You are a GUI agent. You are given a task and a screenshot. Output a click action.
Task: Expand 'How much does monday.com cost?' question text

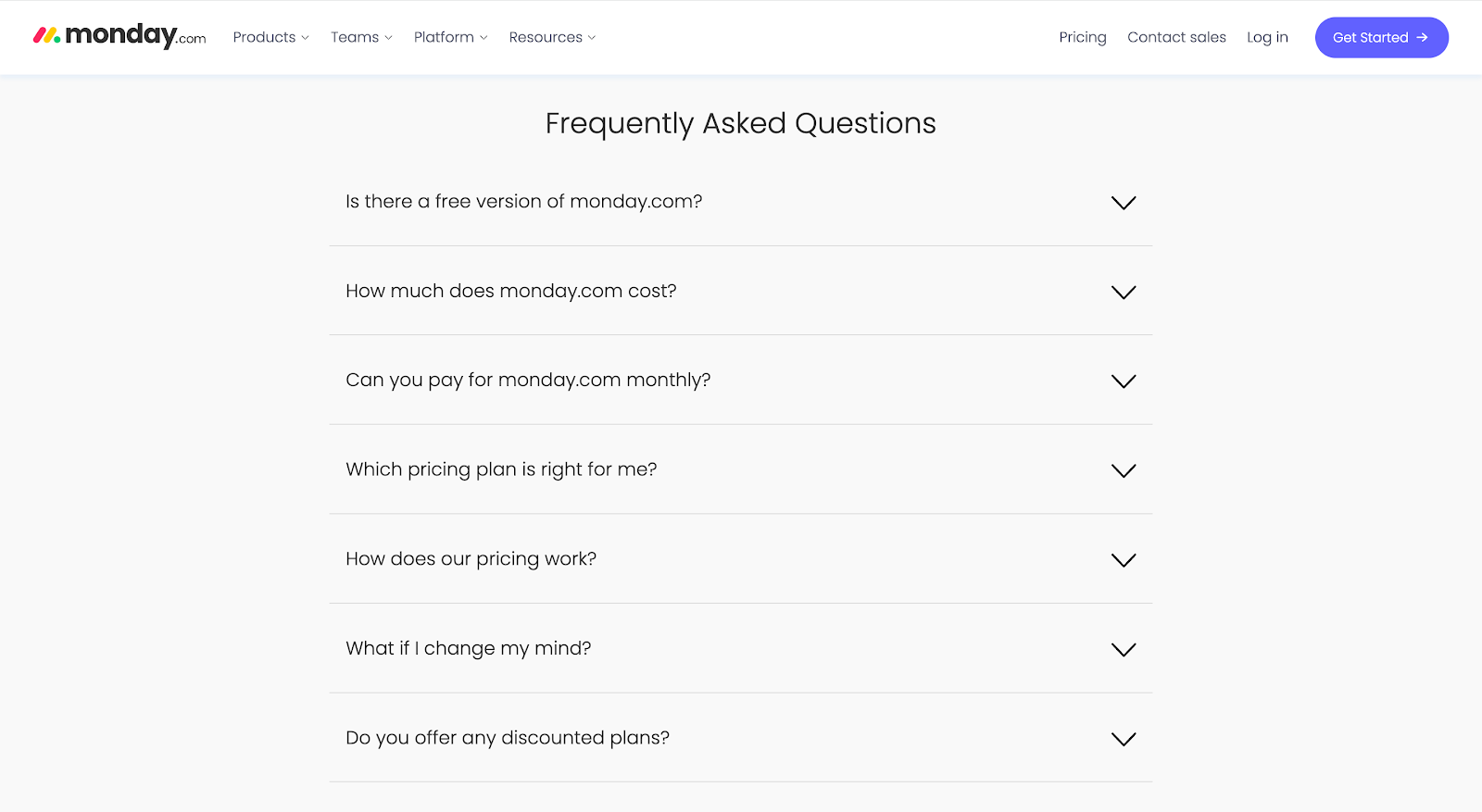pos(510,291)
